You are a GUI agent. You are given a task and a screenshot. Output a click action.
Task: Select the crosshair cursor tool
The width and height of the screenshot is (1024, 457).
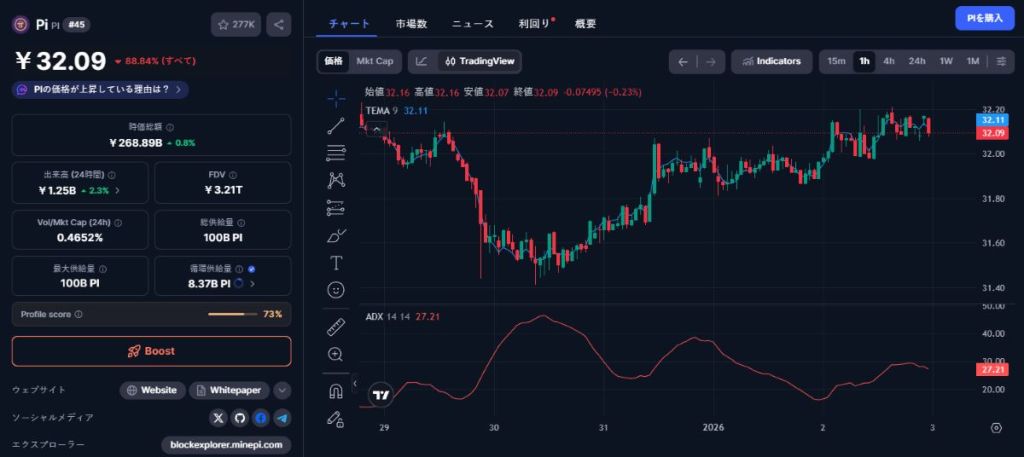coord(336,99)
